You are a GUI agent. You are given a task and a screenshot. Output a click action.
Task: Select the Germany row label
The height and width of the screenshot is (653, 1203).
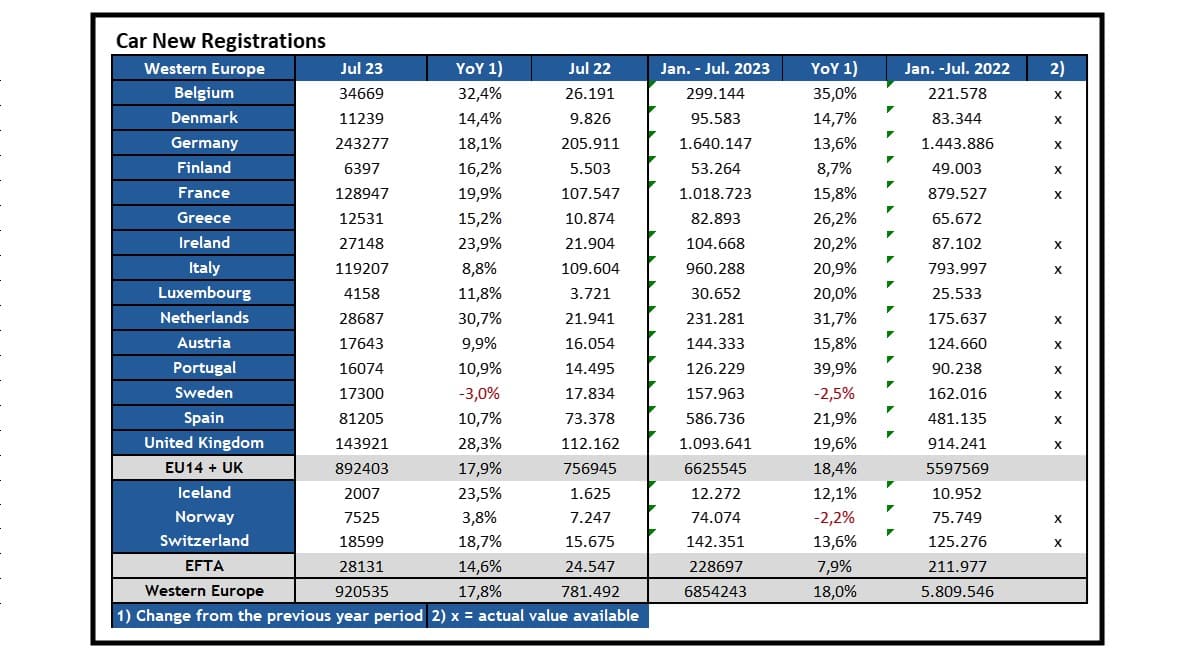(204, 143)
